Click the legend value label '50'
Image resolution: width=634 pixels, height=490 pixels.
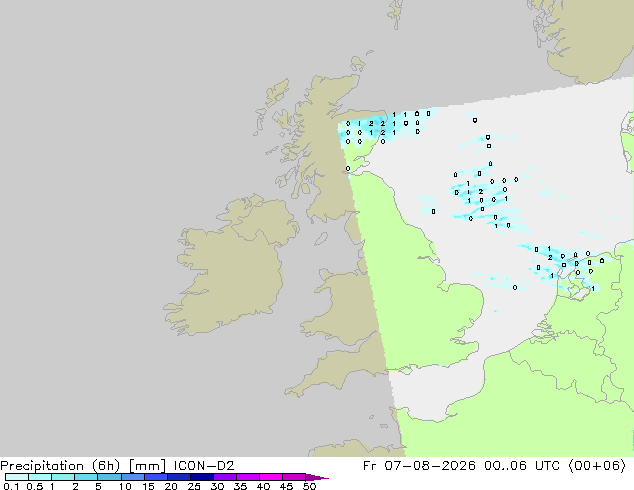[x=309, y=486]
